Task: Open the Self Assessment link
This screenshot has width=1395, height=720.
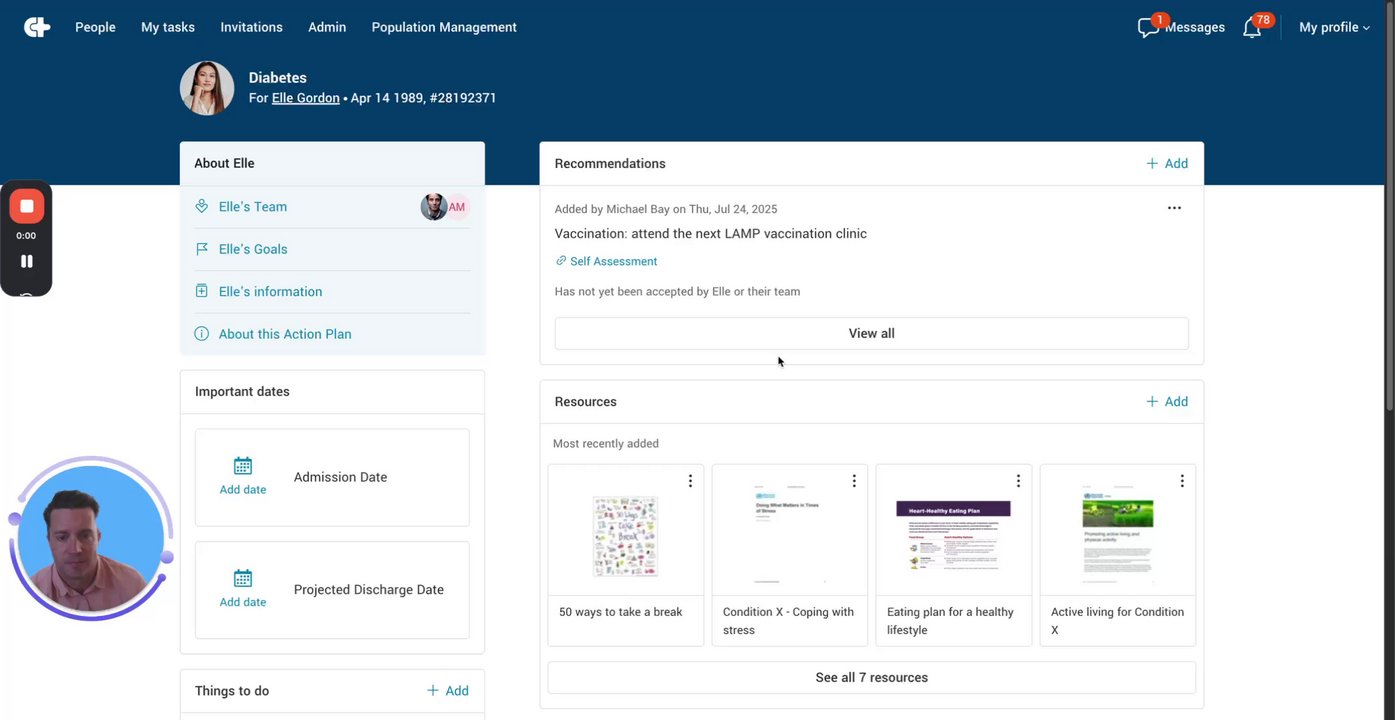Action: pos(613,261)
